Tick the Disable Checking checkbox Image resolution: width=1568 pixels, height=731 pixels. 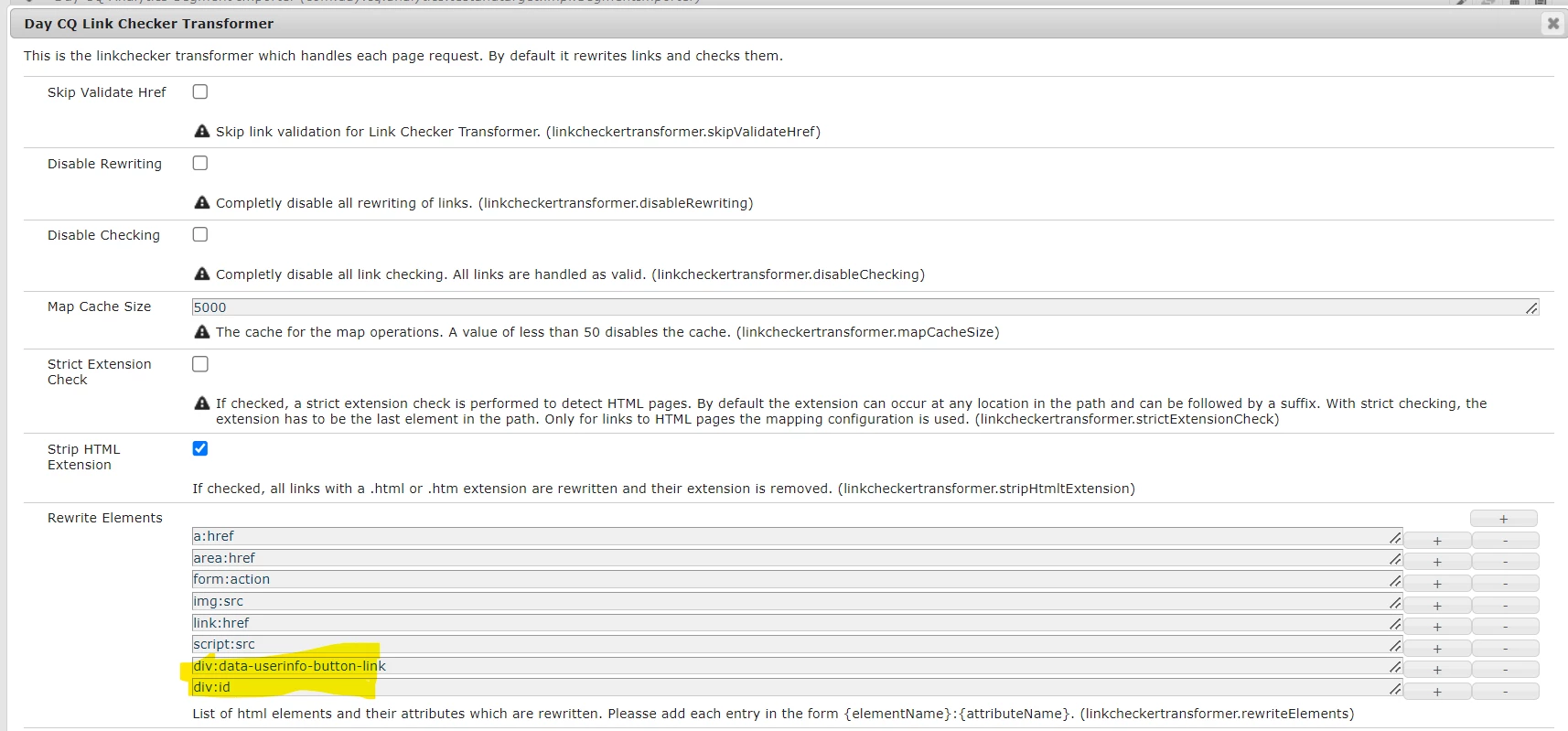pos(200,234)
